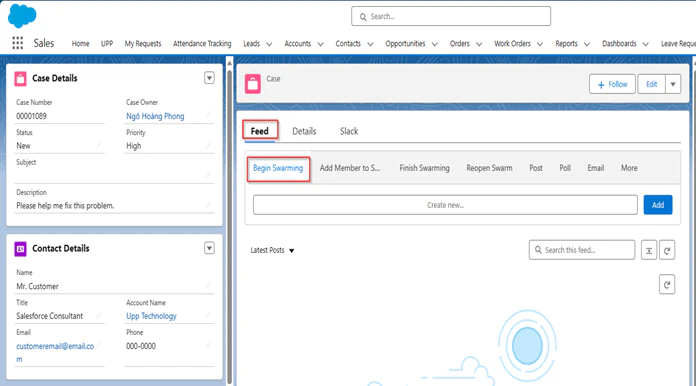Open Ngô Hoàng Phong owner link
The image size is (696, 386).
[x=155, y=116]
